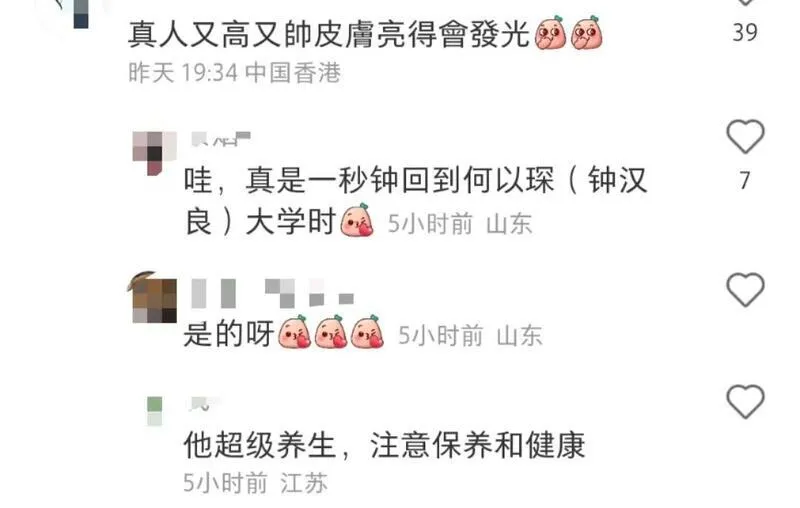Screen dimensions: 800x508
Task: Open the pixelated avatar beside the 哇，真是一秒钟 reply
Action: pos(155,153)
